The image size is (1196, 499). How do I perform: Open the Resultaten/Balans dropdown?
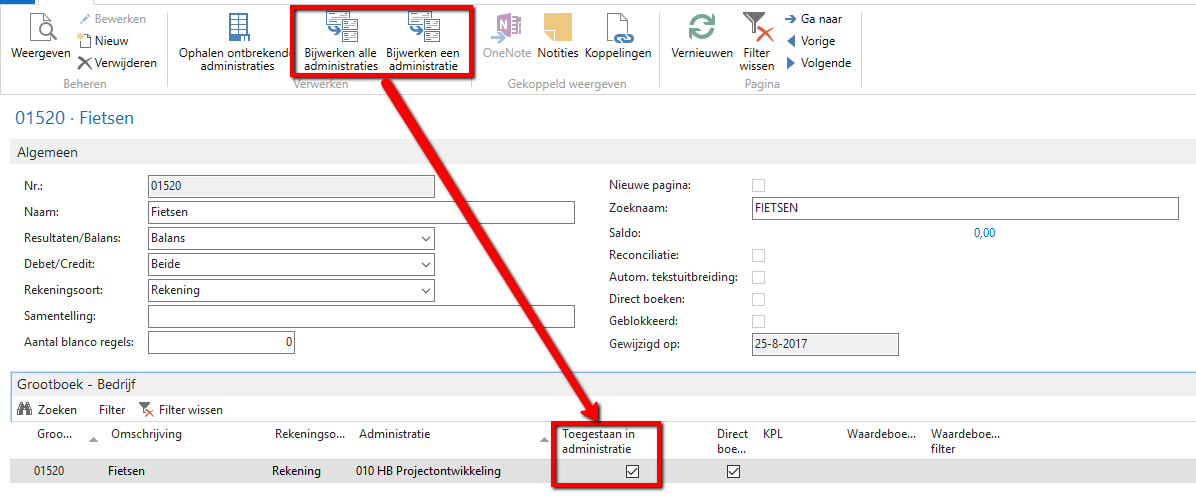[x=426, y=239]
